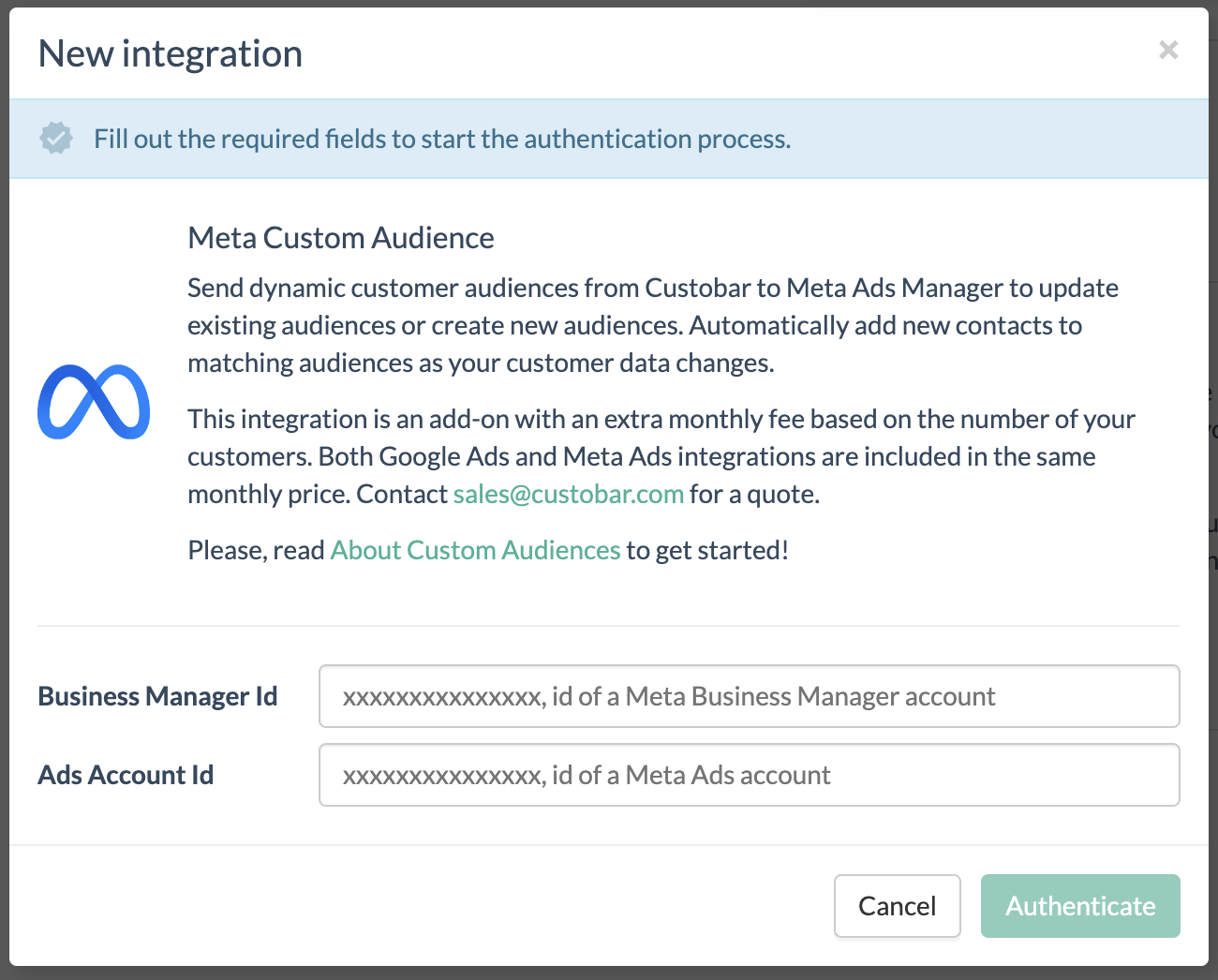Open the About Custom Audiences link
The image size is (1218, 980).
tap(475, 550)
